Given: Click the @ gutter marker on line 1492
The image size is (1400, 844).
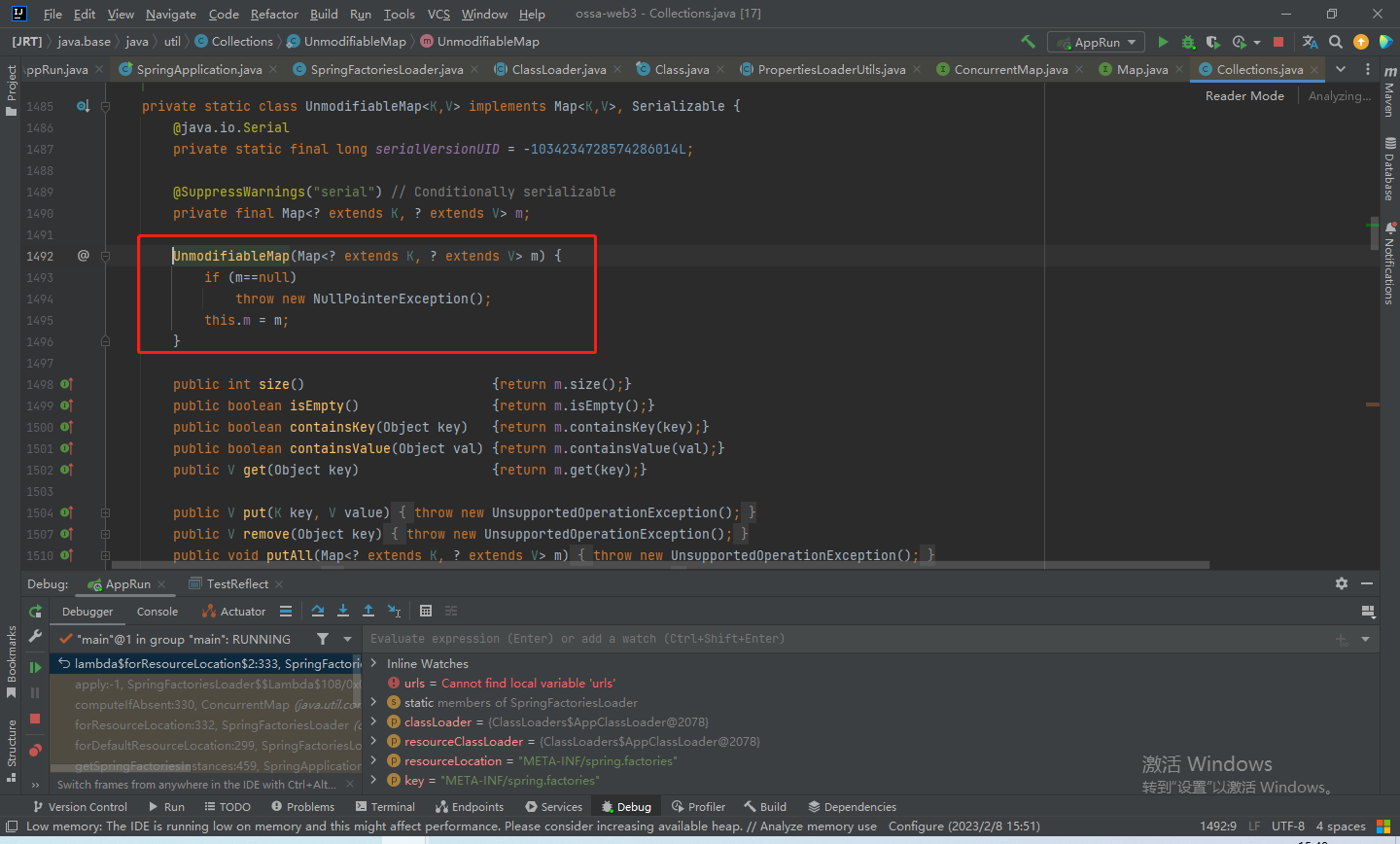Looking at the screenshot, I should [x=83, y=256].
